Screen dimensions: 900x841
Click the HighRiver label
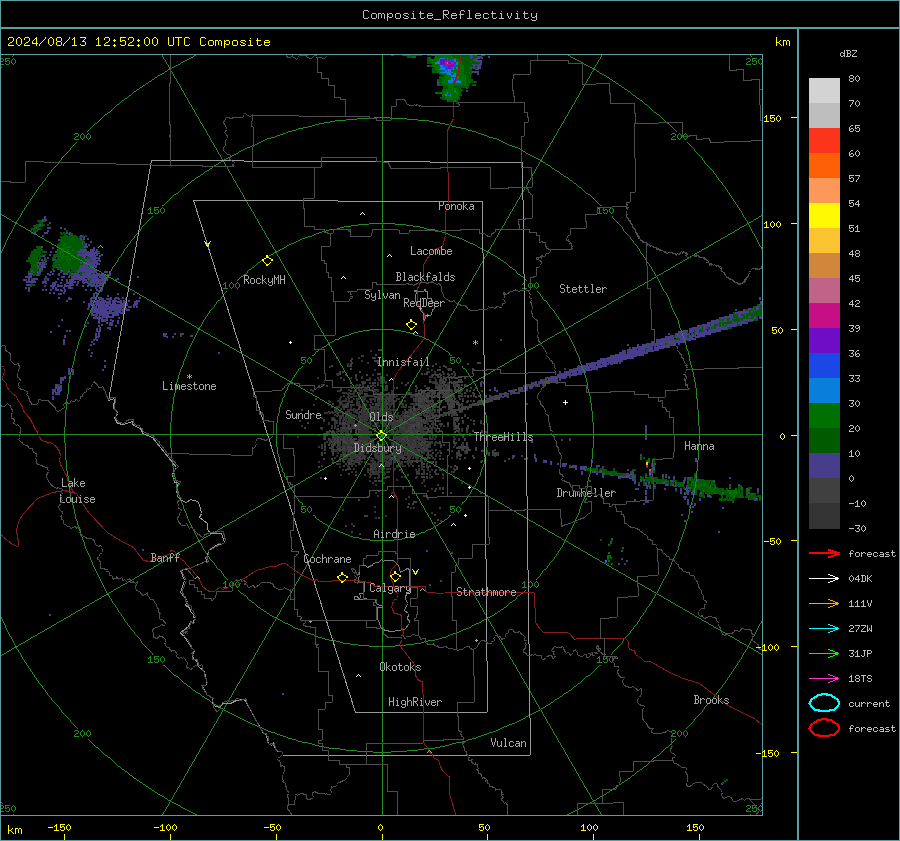(x=415, y=702)
